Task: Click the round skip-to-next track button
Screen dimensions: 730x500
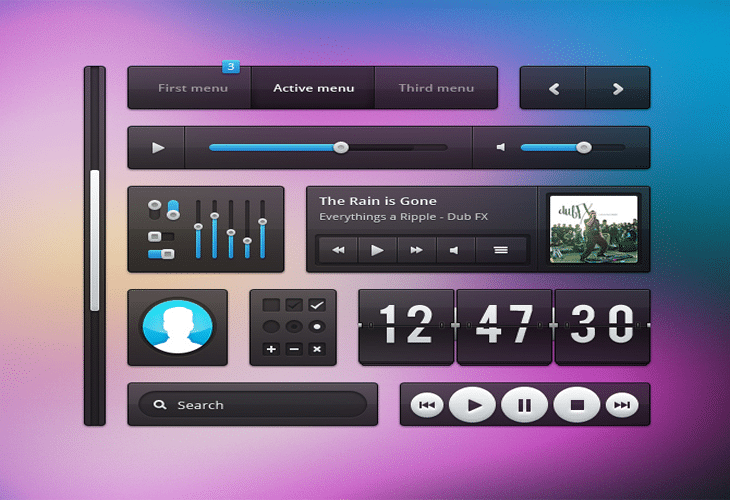Action: coord(622,405)
